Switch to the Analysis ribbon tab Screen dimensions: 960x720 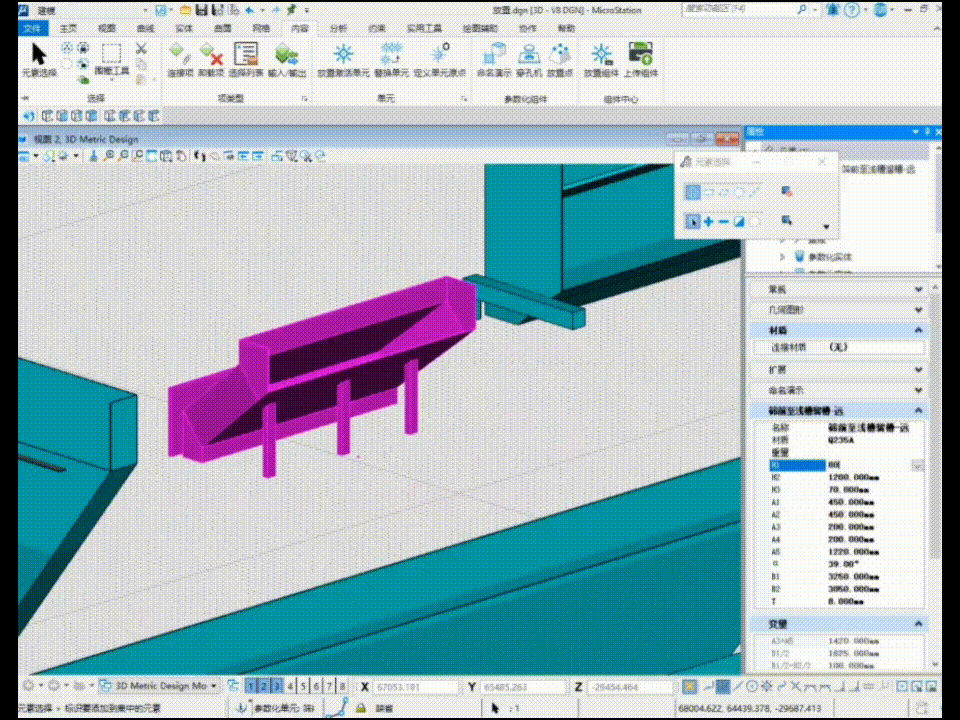pos(339,29)
